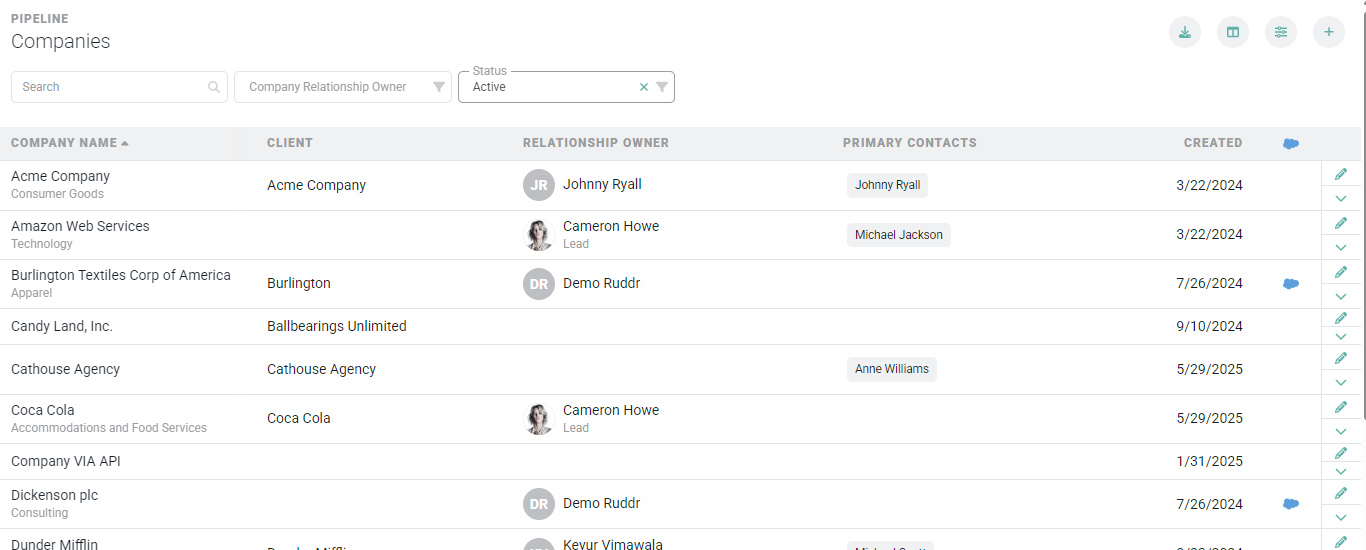Expand the Cathouse Agency row
The image size is (1366, 550).
[1341, 382]
